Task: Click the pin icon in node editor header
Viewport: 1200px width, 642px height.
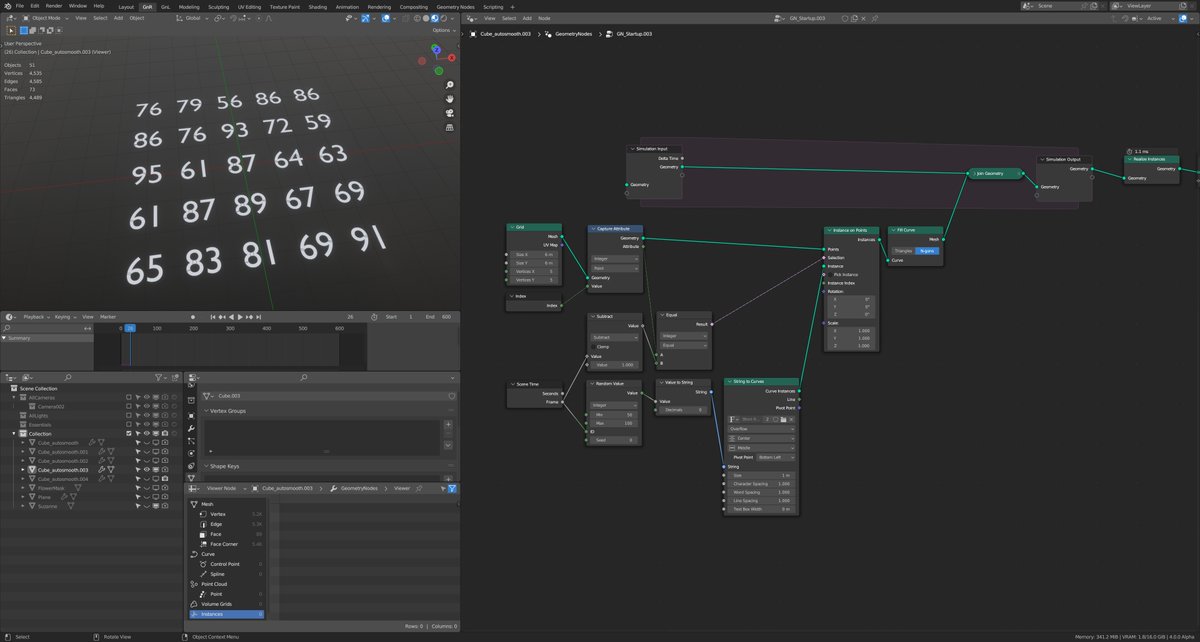Action: coord(875,18)
